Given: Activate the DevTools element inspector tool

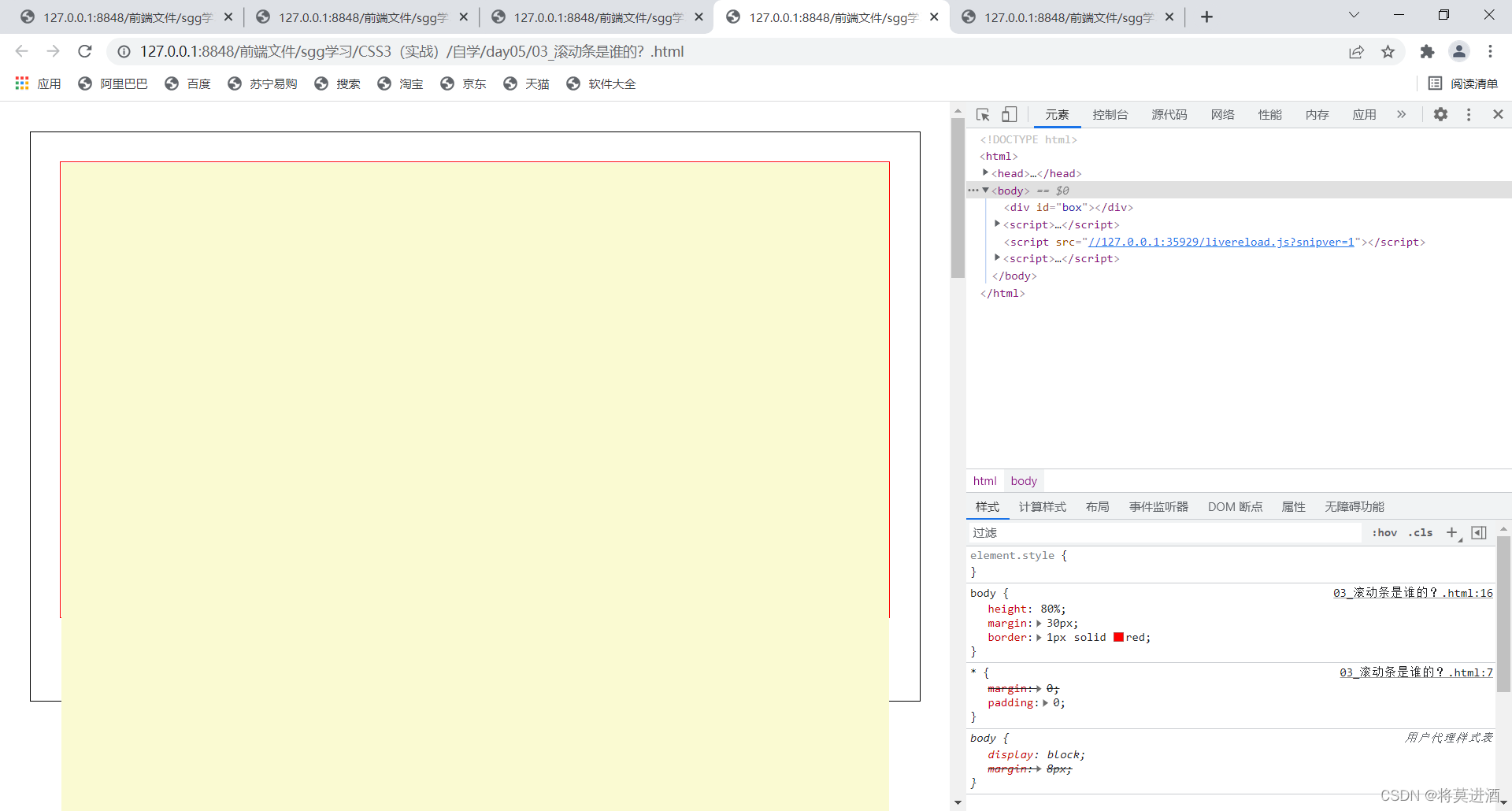Looking at the screenshot, I should pyautogui.click(x=983, y=115).
